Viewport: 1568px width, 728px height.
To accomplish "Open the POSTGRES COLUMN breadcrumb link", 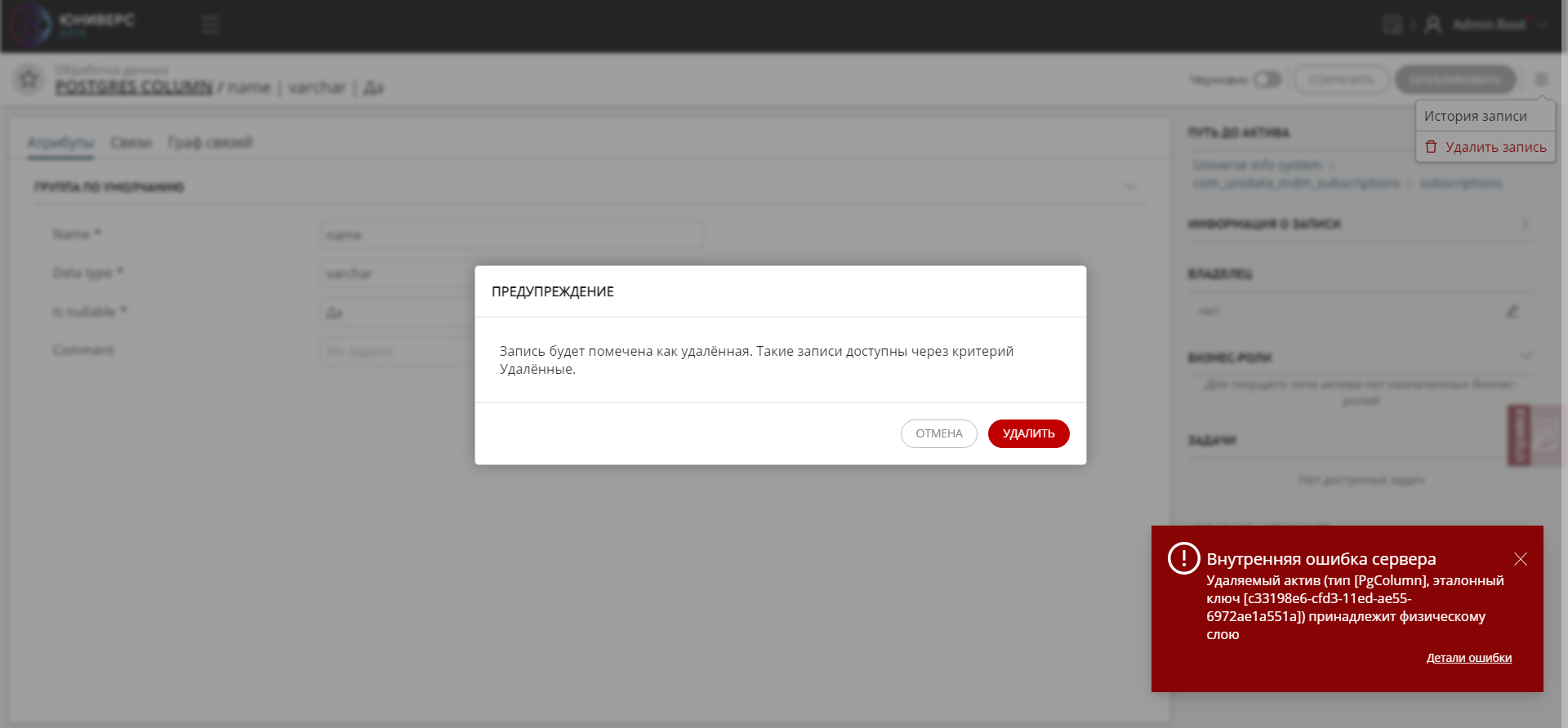I will point(134,87).
